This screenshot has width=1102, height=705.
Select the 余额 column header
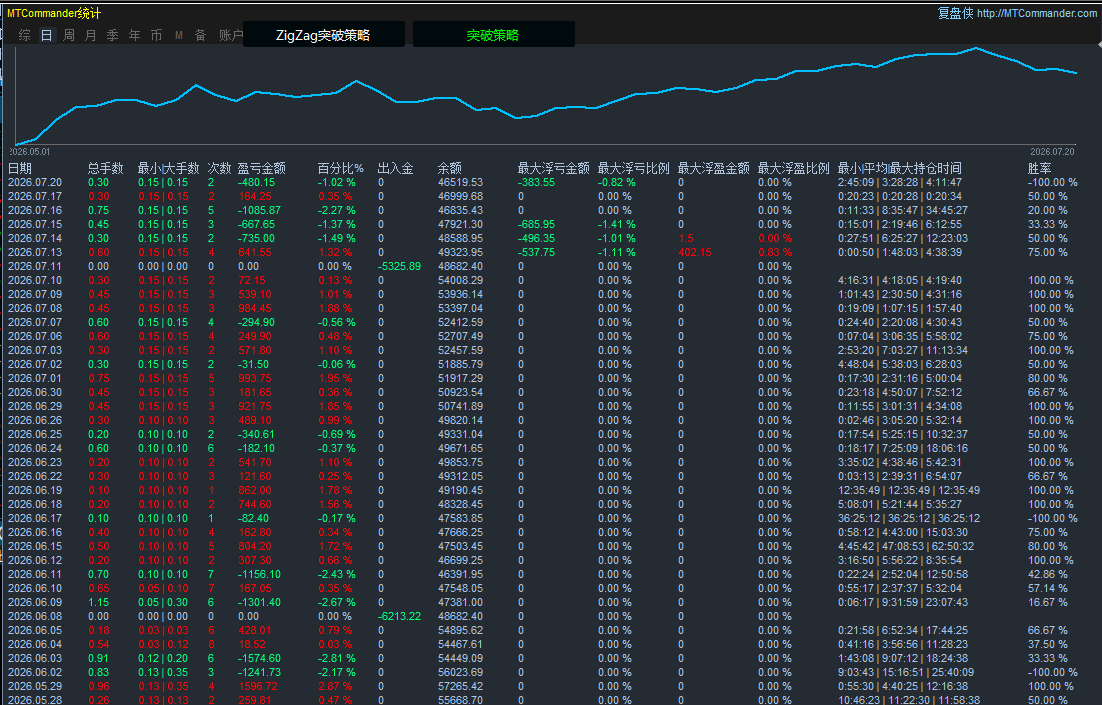[x=450, y=168]
